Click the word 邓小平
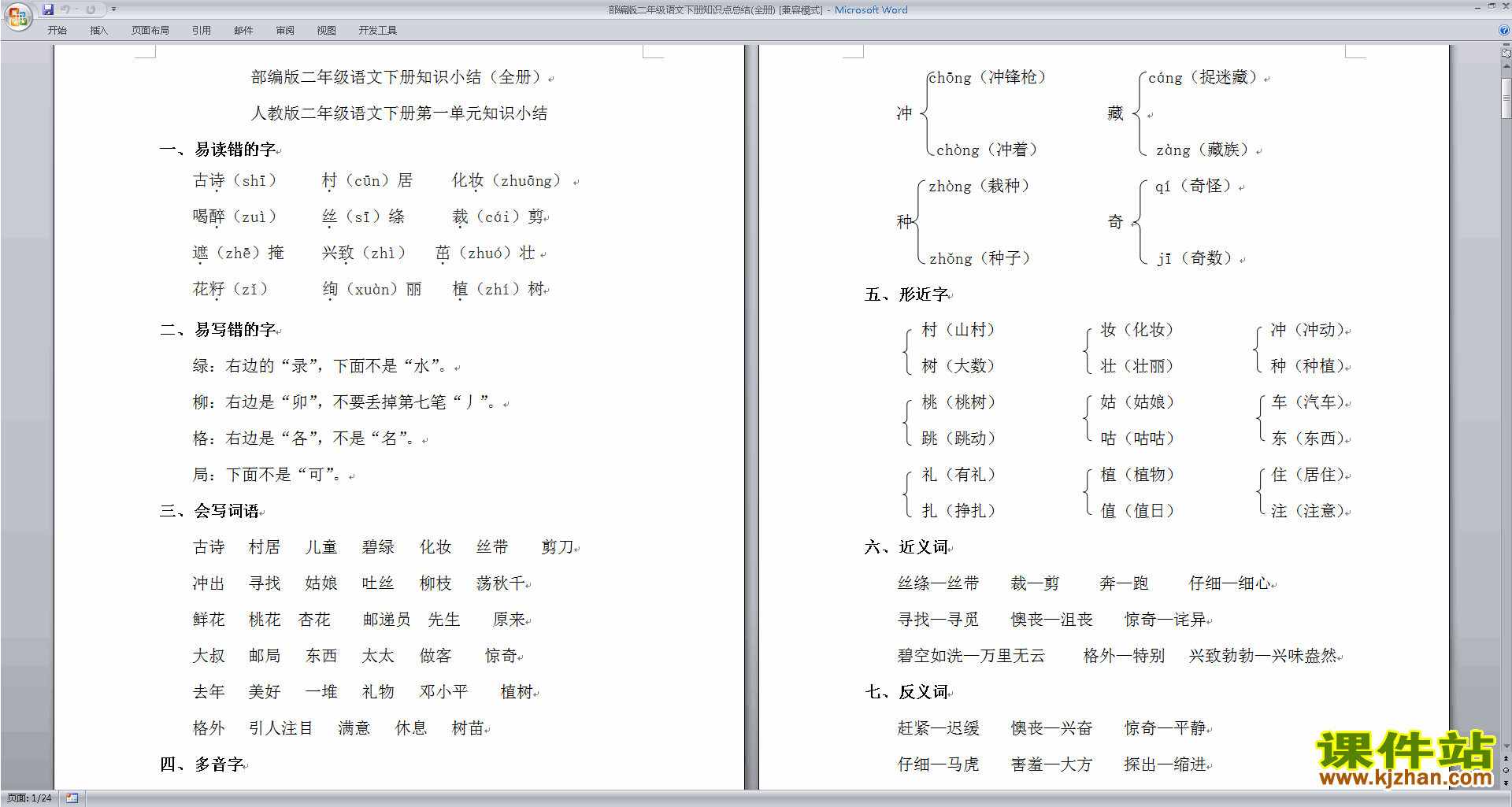 pyautogui.click(x=443, y=692)
